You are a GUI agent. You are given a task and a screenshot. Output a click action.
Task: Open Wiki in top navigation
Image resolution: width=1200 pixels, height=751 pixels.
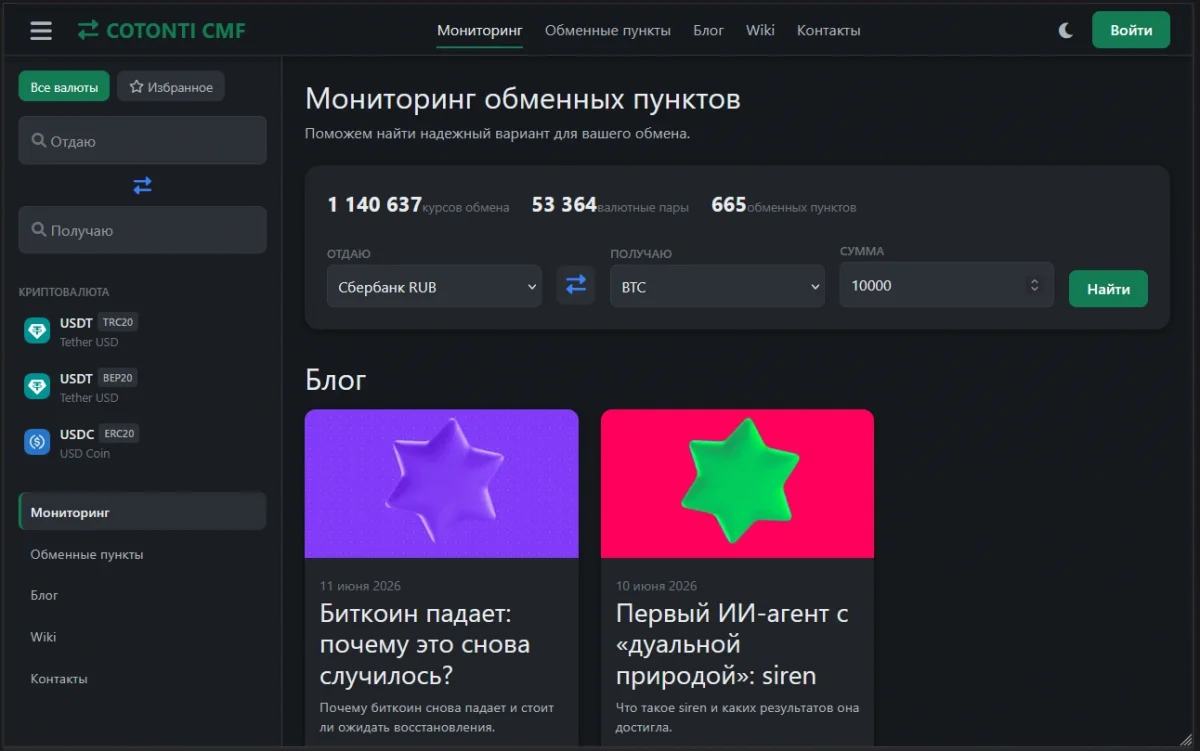pyautogui.click(x=760, y=30)
